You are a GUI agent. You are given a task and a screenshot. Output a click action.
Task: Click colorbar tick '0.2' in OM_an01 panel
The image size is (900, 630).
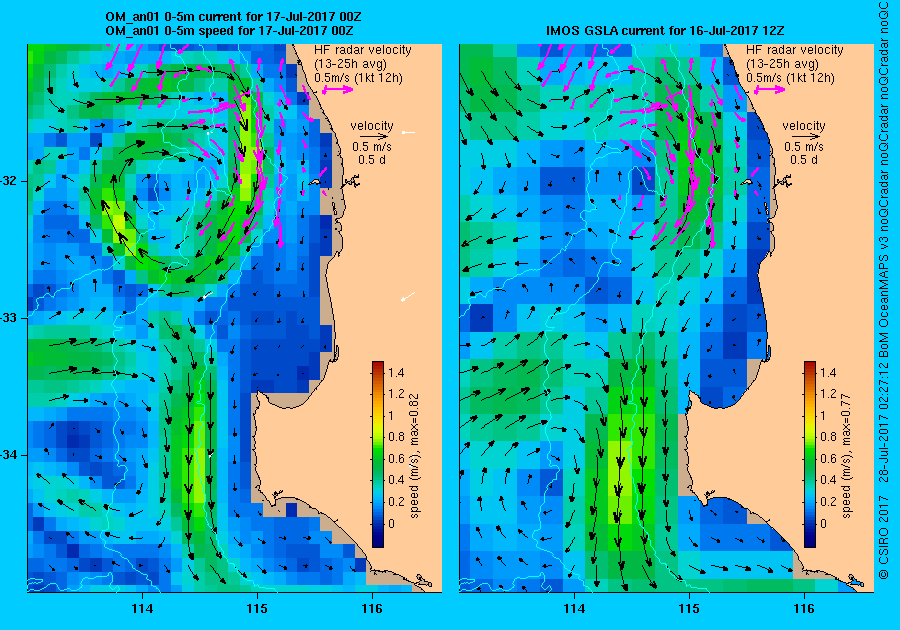tap(396, 501)
